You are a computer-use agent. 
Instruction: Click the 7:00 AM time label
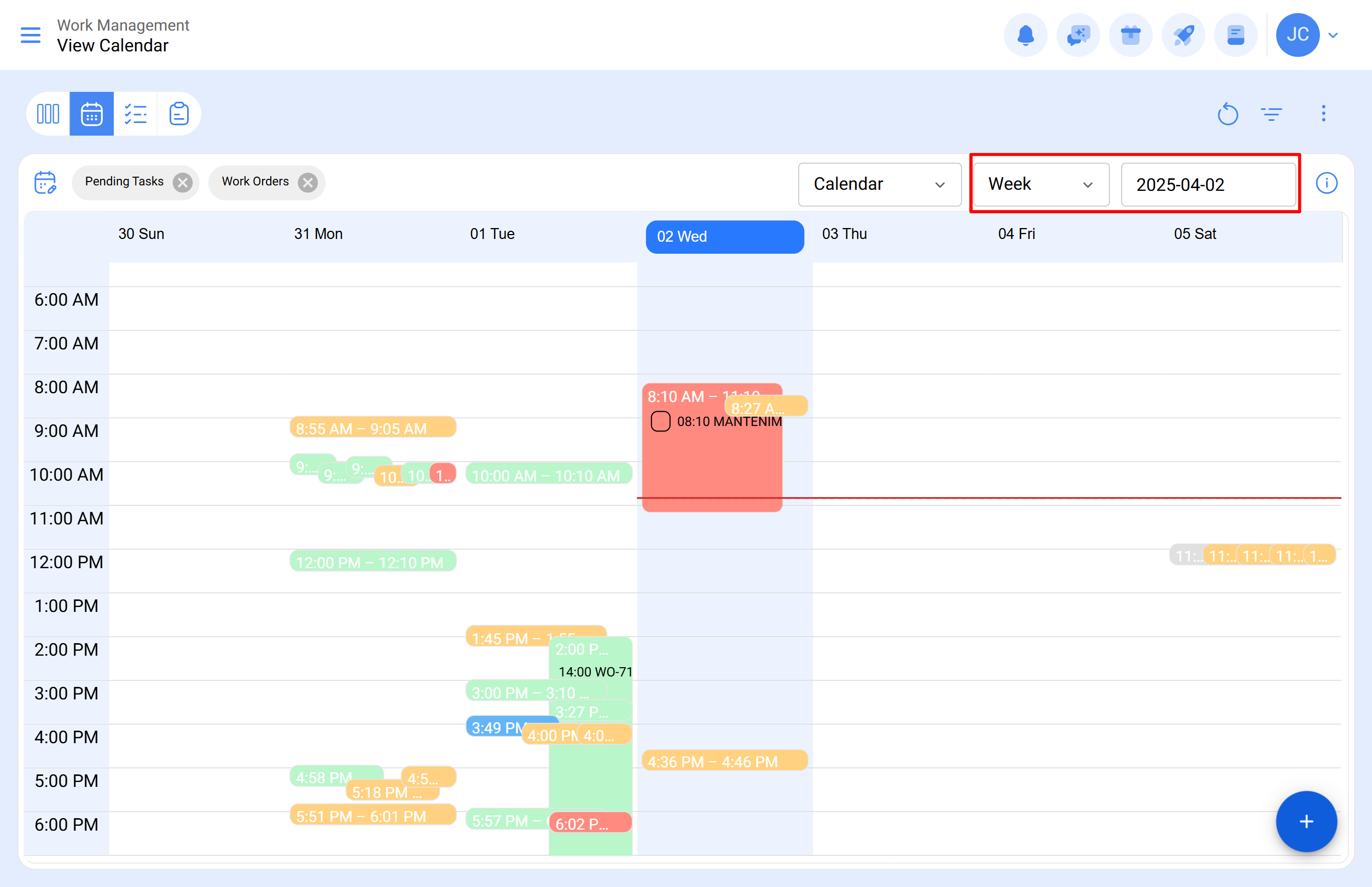66,344
